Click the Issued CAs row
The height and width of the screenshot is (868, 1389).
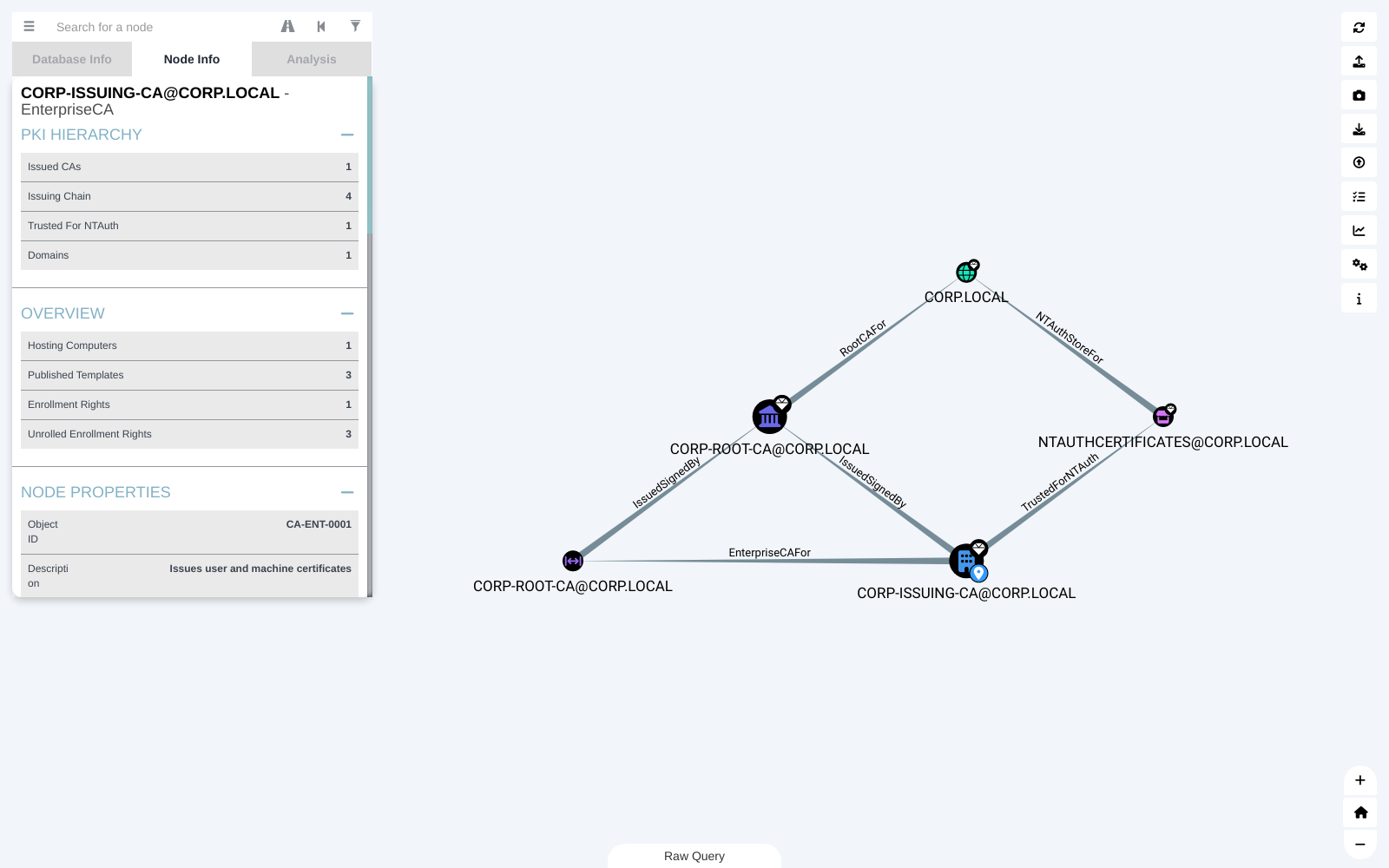point(189,167)
